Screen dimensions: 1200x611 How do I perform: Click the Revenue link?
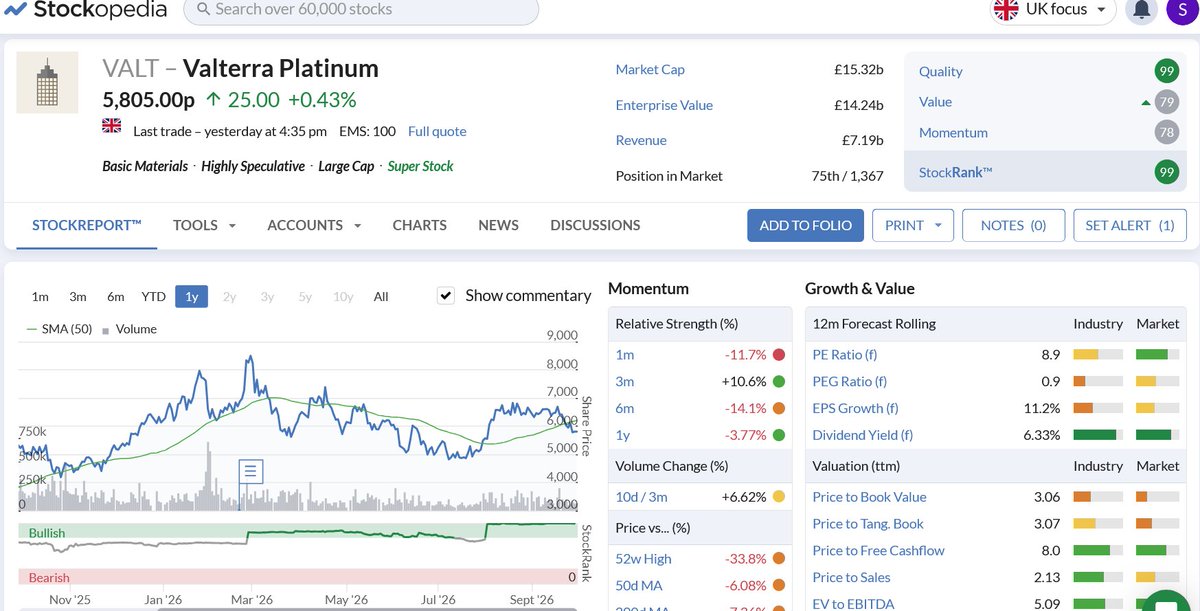pyautogui.click(x=641, y=140)
